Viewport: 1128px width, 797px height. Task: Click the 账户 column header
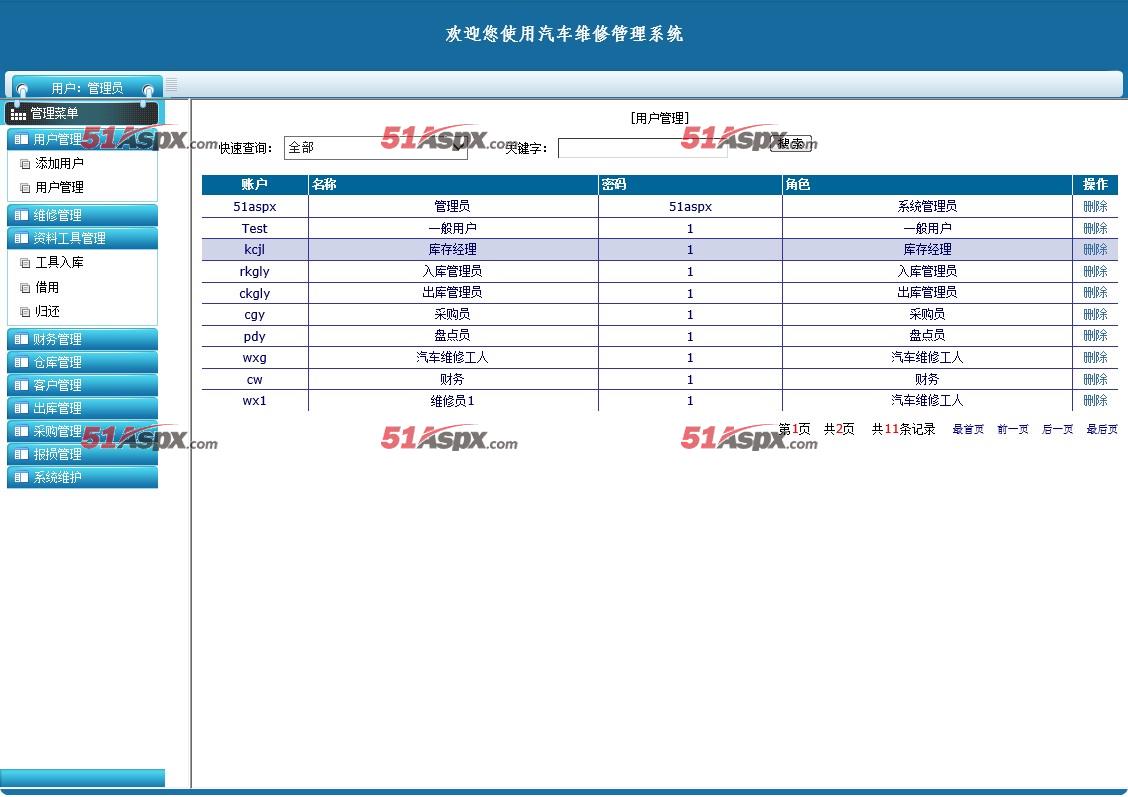(255, 185)
